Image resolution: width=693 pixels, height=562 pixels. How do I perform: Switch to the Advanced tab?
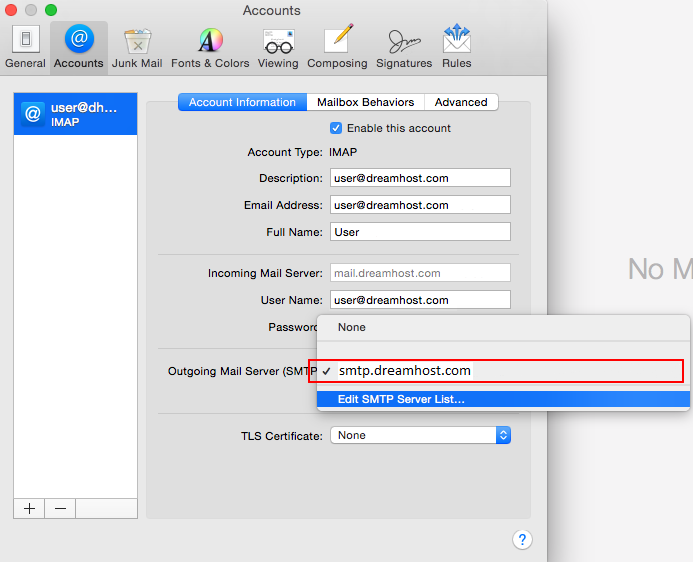point(461,102)
